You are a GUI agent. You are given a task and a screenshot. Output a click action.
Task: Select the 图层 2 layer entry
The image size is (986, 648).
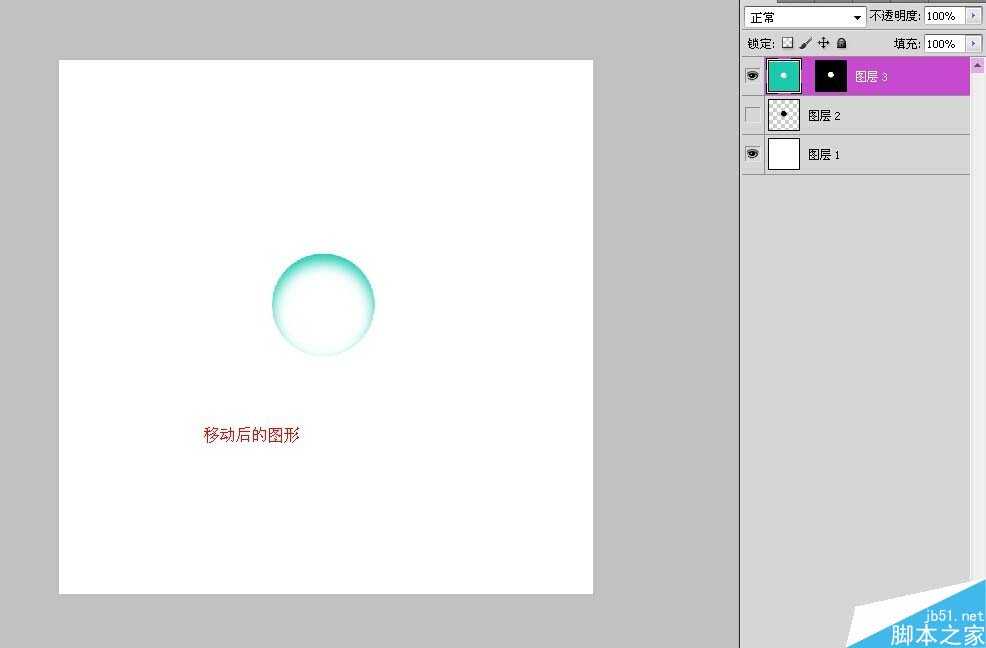(880, 114)
